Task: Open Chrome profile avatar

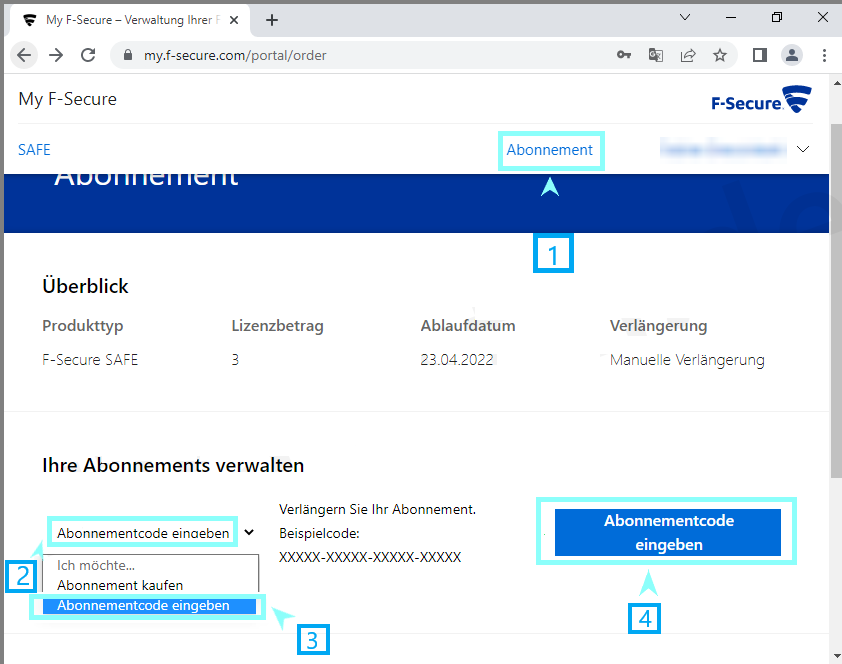Action: [x=792, y=55]
